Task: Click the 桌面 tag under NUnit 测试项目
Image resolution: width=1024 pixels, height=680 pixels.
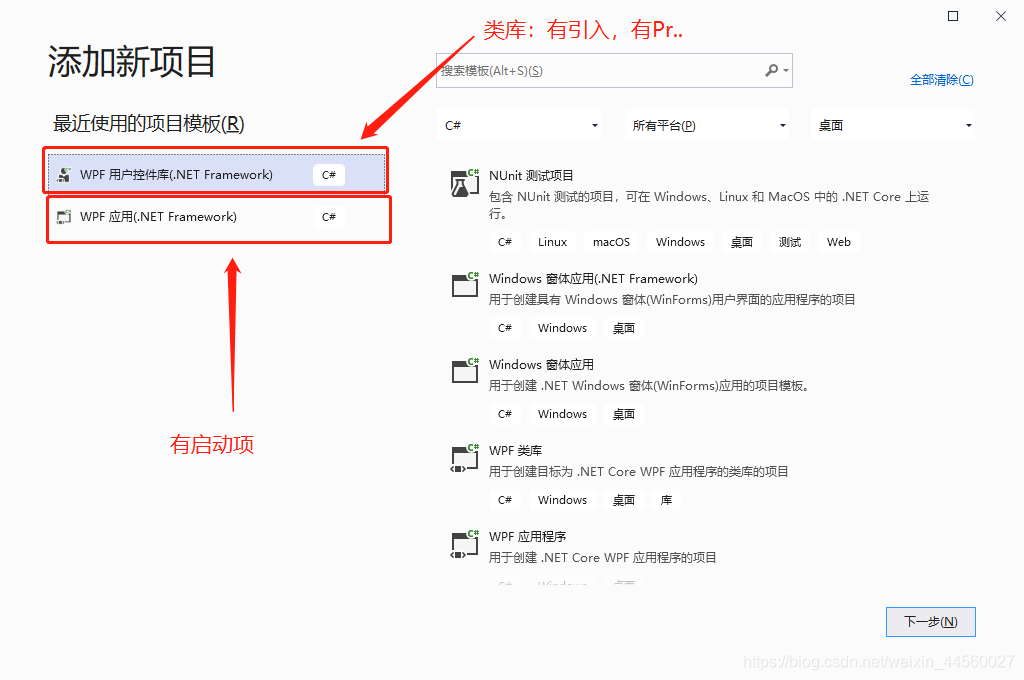Action: point(742,242)
